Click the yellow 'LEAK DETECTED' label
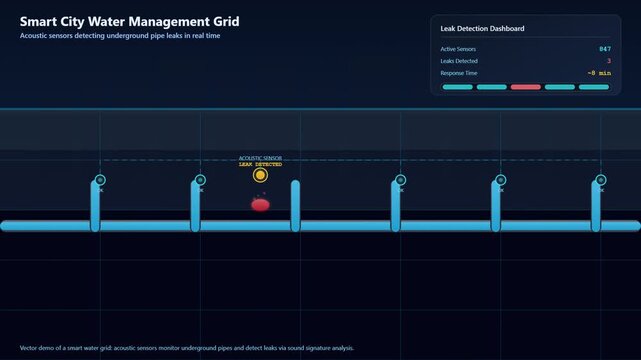 point(260,164)
